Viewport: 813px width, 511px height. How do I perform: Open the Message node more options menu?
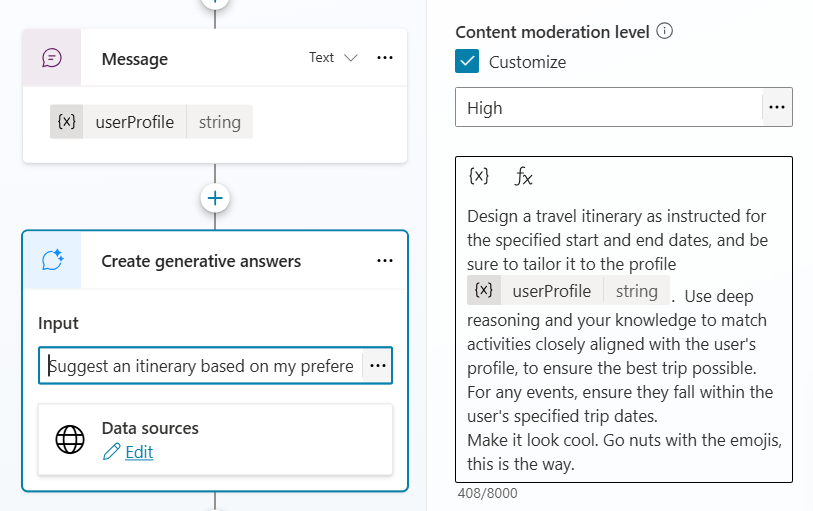[385, 58]
